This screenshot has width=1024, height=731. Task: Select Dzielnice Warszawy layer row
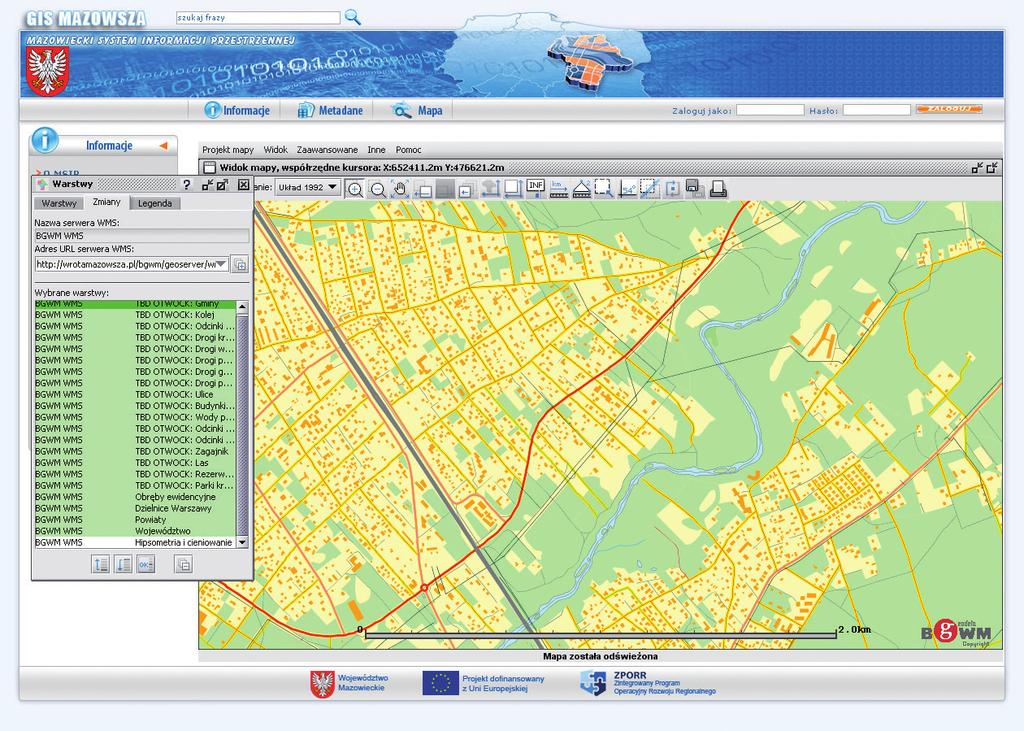point(135,508)
